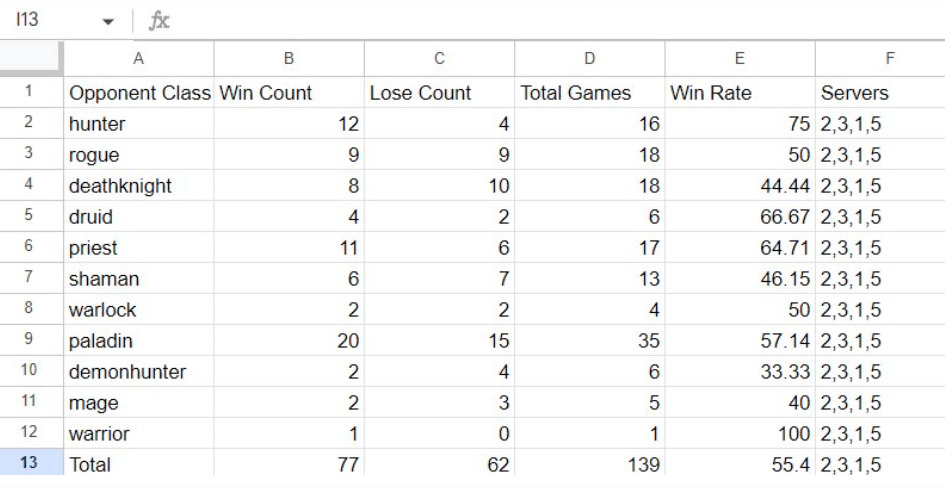Select column D header
945x487 pixels.
click(x=589, y=58)
